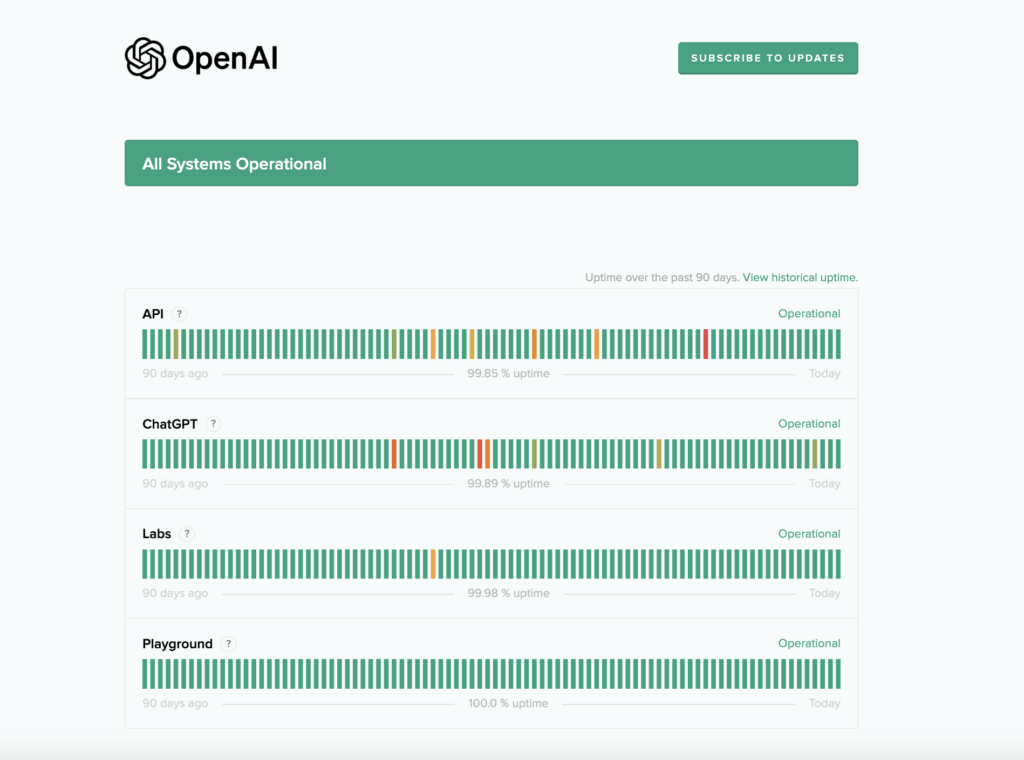
Task: Select the API Operational status label
Action: click(810, 313)
